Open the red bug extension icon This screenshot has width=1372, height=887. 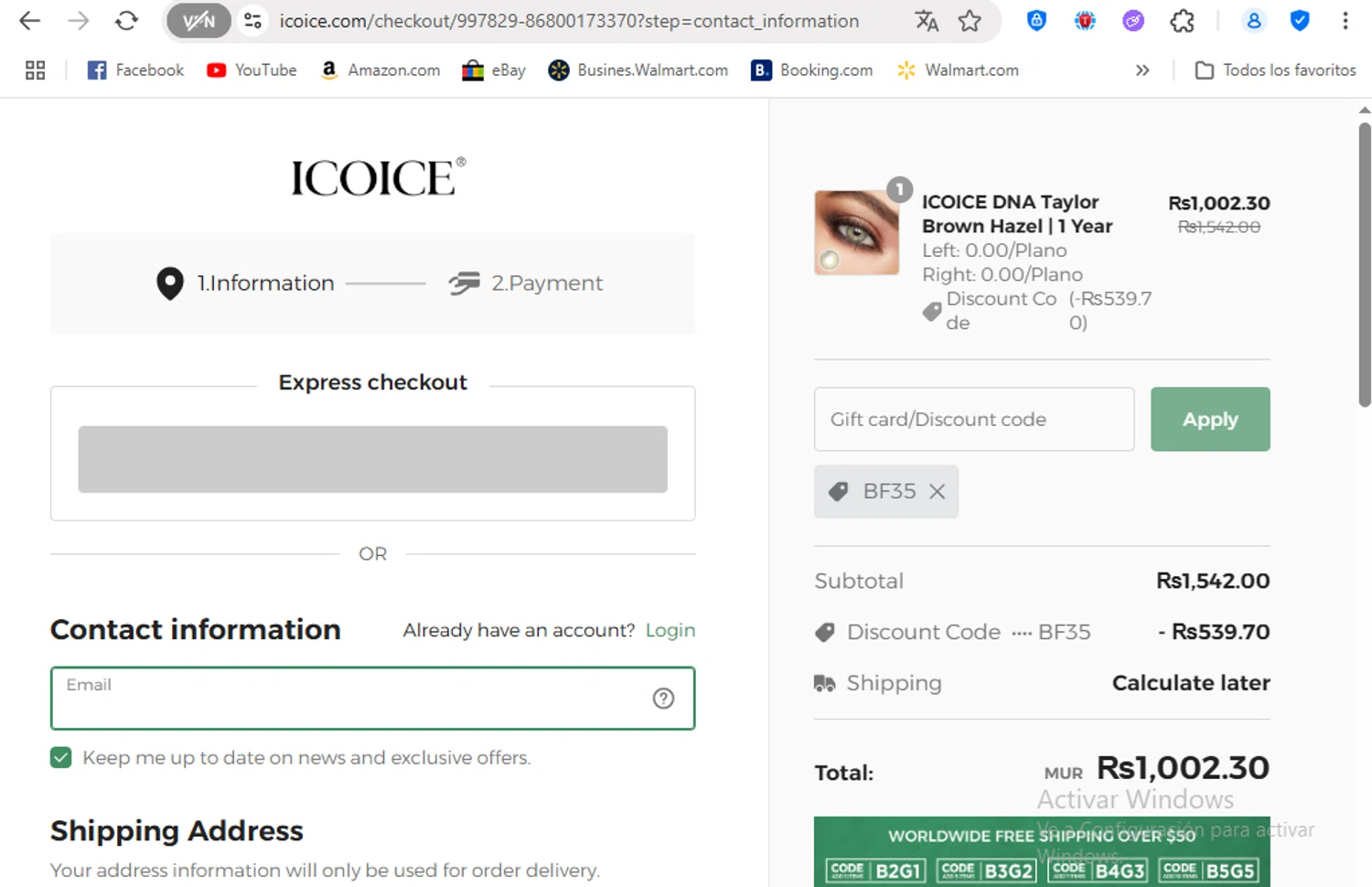(1085, 21)
